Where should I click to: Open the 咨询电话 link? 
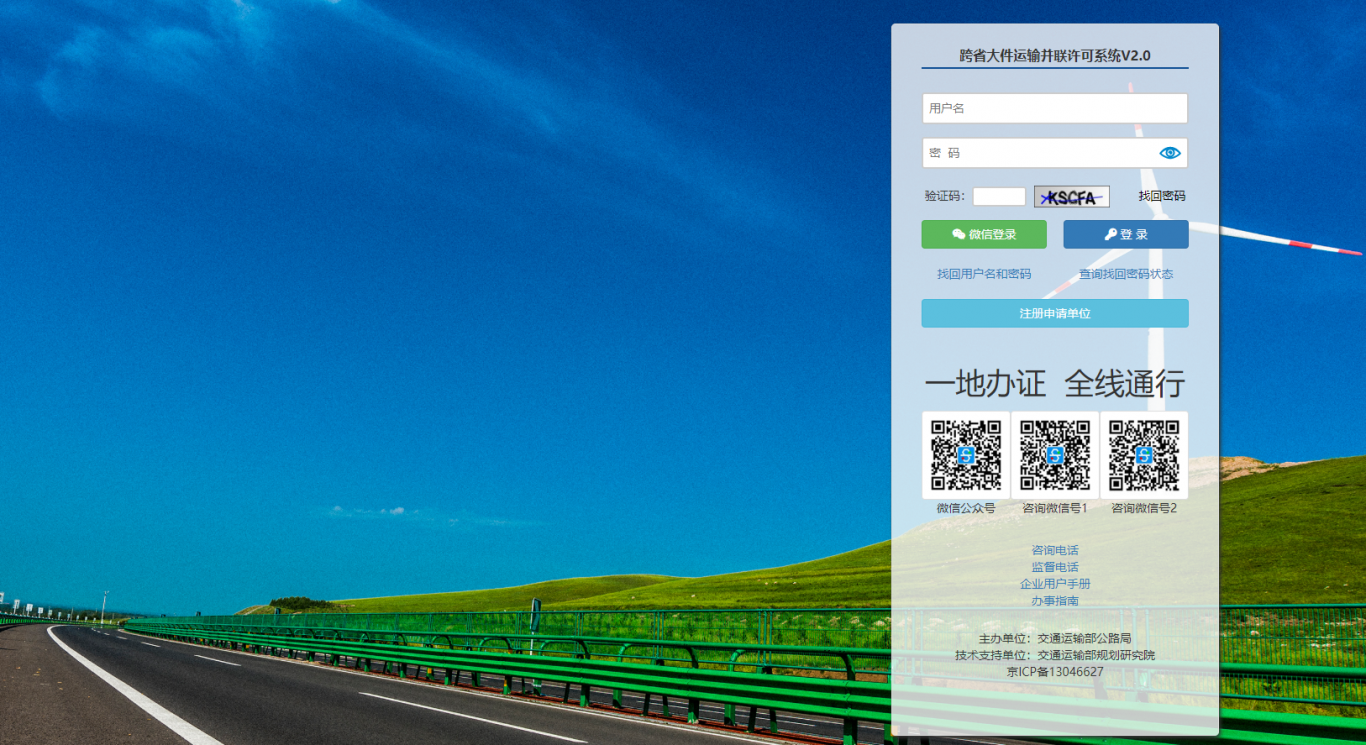coord(1055,550)
